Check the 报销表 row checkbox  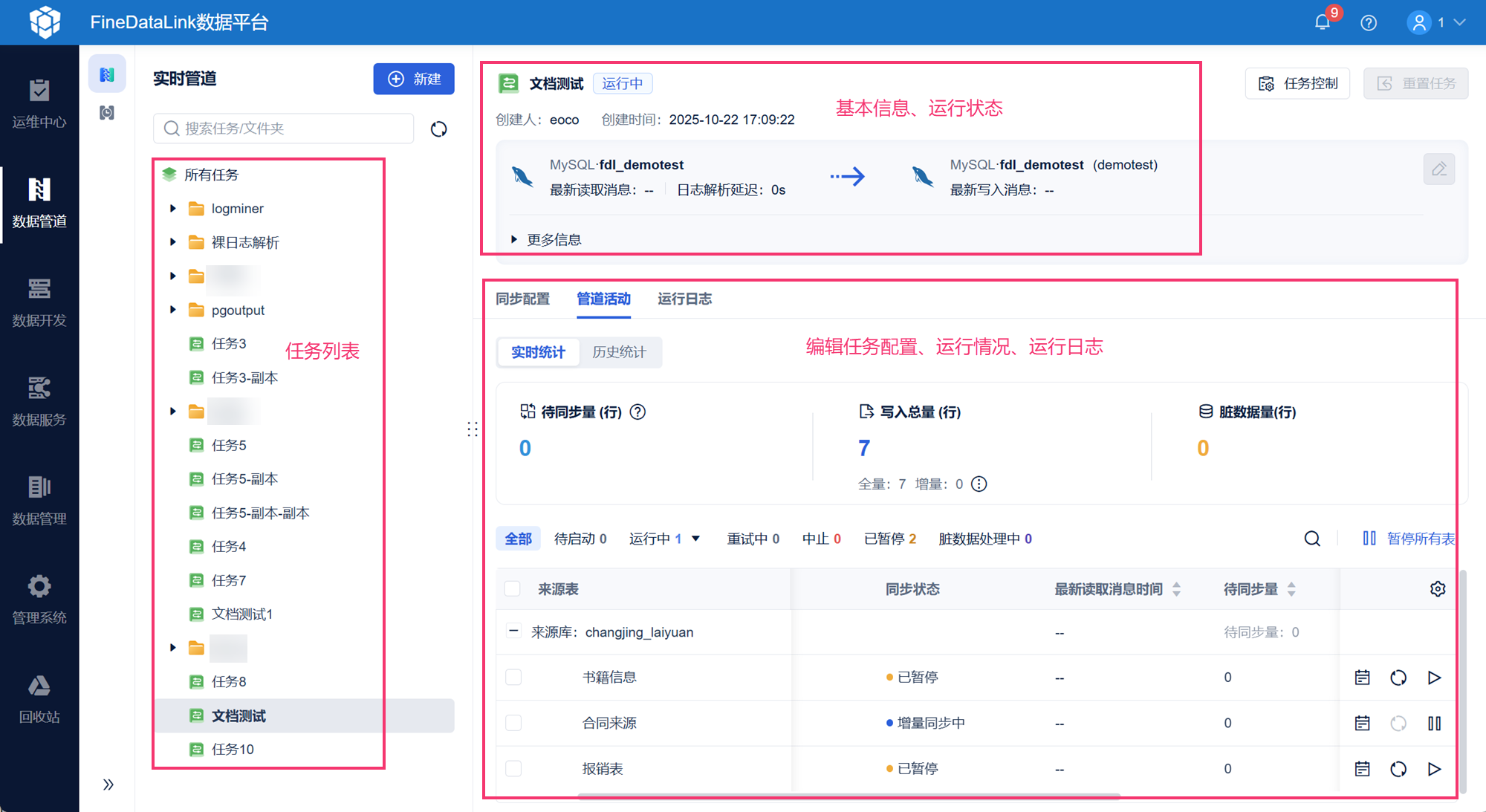click(x=513, y=769)
